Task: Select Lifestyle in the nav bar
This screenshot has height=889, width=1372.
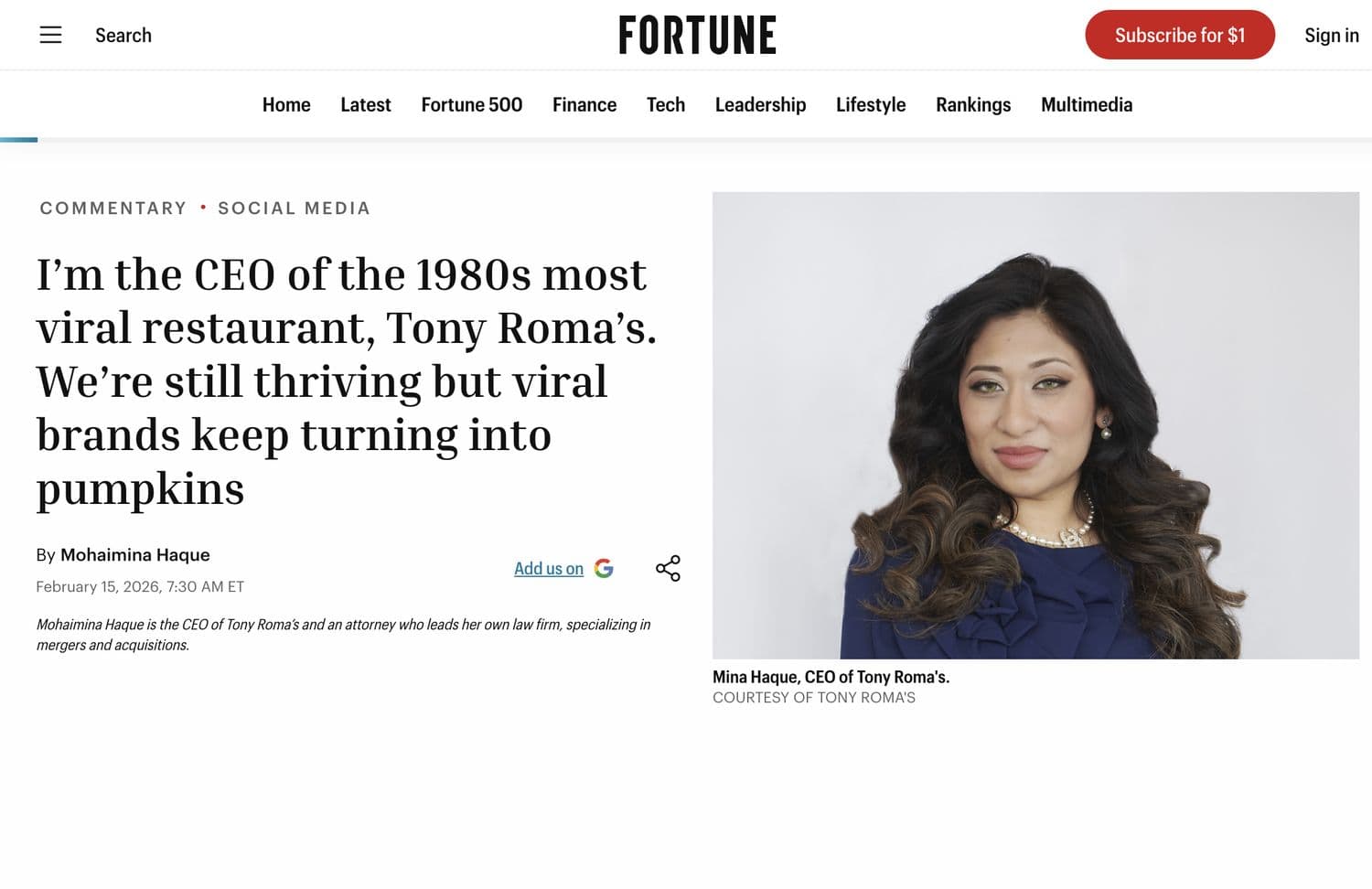Action: click(x=871, y=104)
